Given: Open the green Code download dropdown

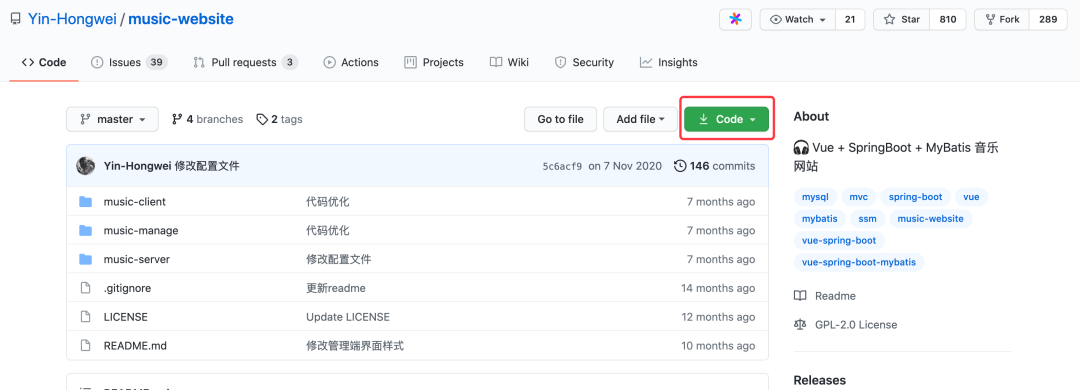Looking at the screenshot, I should pos(727,119).
